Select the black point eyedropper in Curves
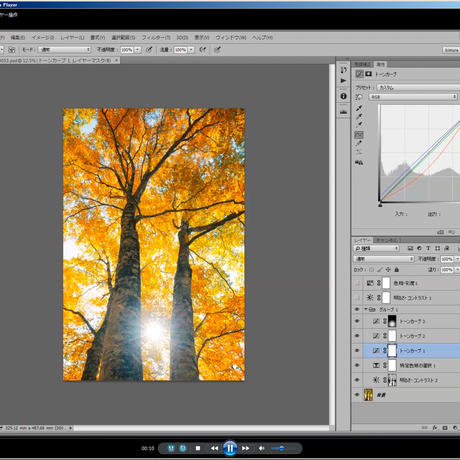The width and height of the screenshot is (460, 460). (x=359, y=108)
